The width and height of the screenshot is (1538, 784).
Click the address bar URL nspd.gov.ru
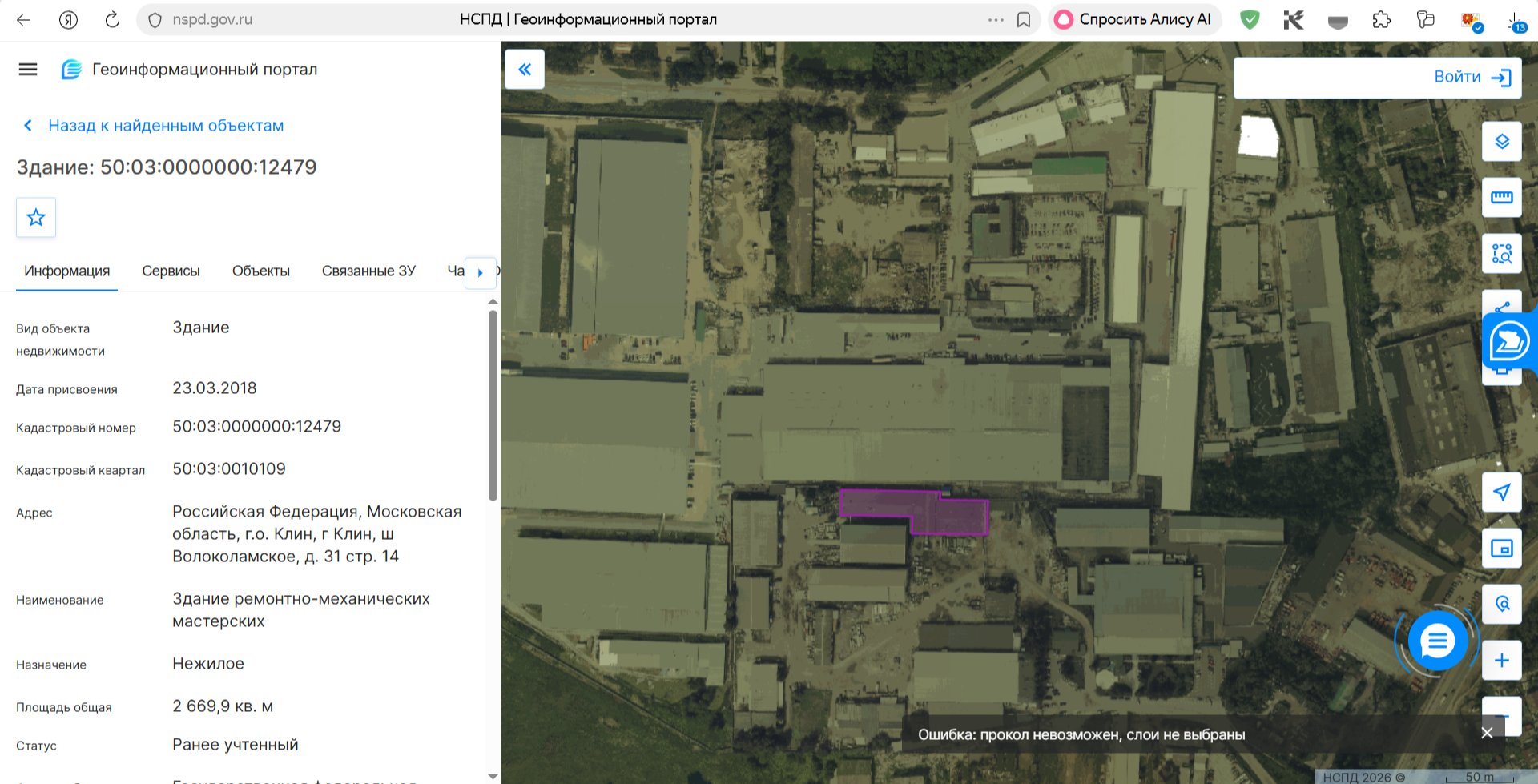212,20
